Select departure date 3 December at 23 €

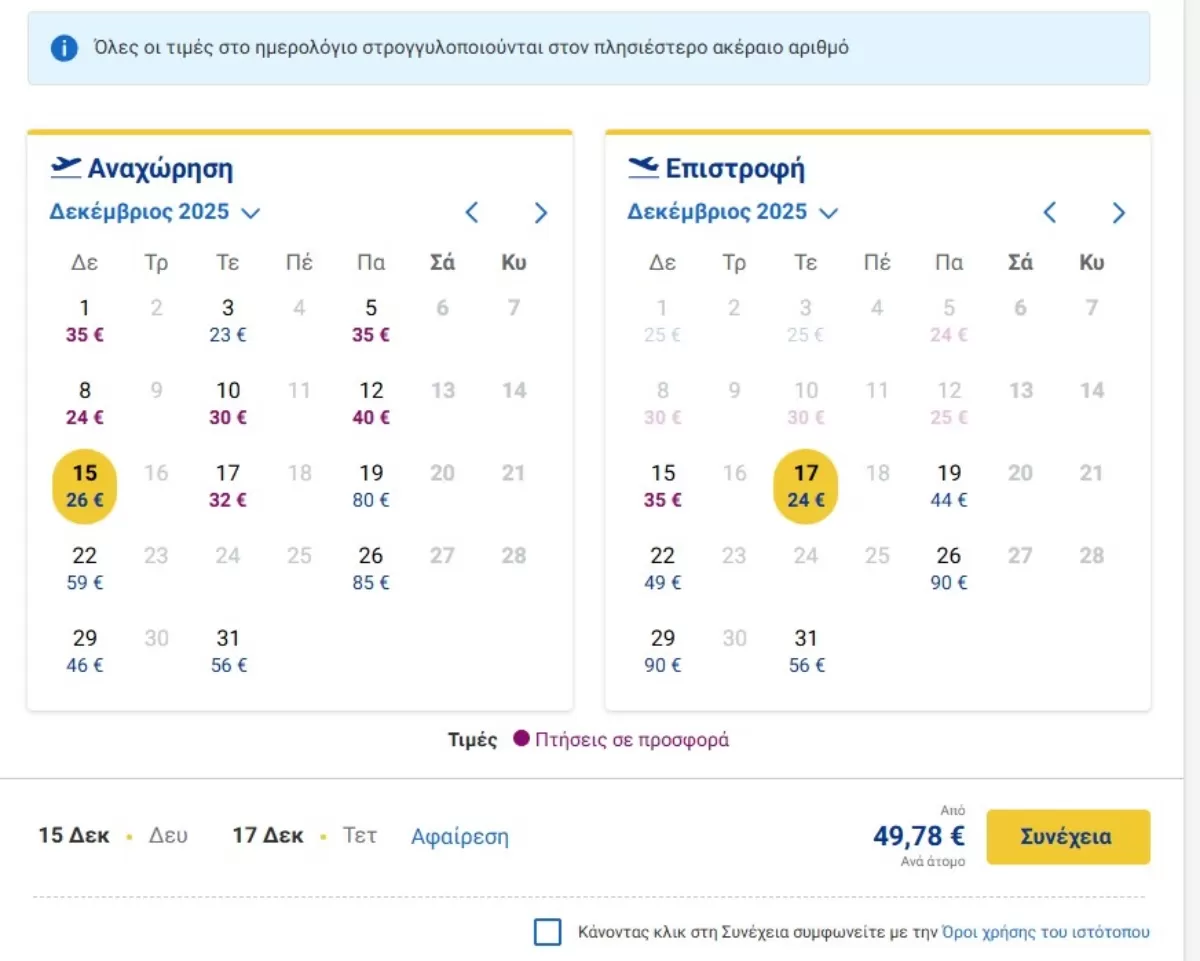click(x=228, y=320)
